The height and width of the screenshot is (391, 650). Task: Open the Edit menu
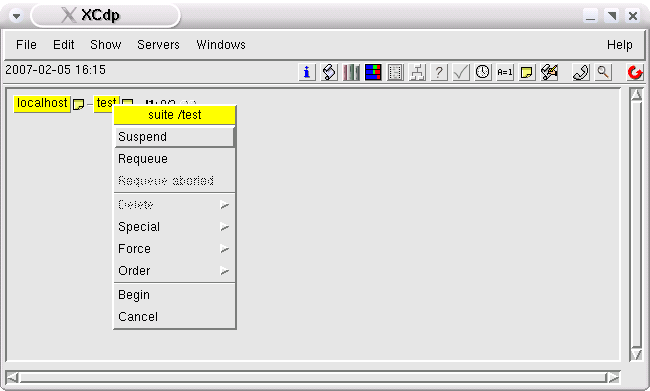pyautogui.click(x=63, y=45)
